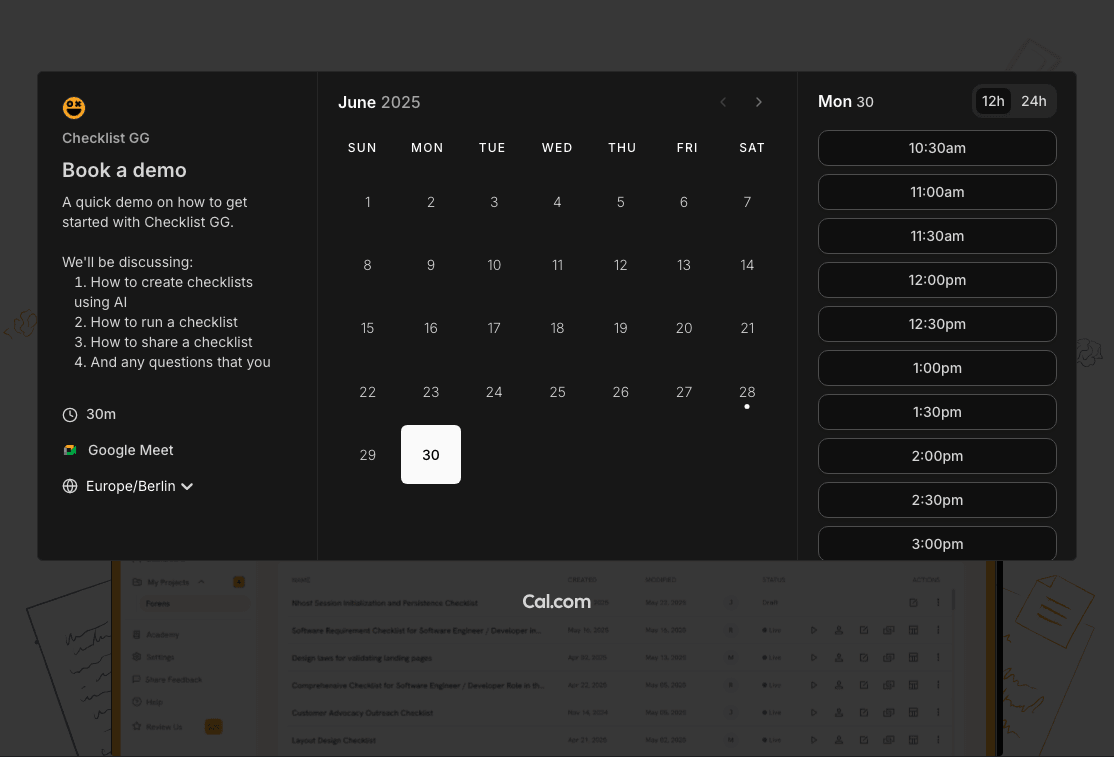Screen dimensions: 1114x757
Task: Click the SAT weekday header
Action: click(x=752, y=148)
